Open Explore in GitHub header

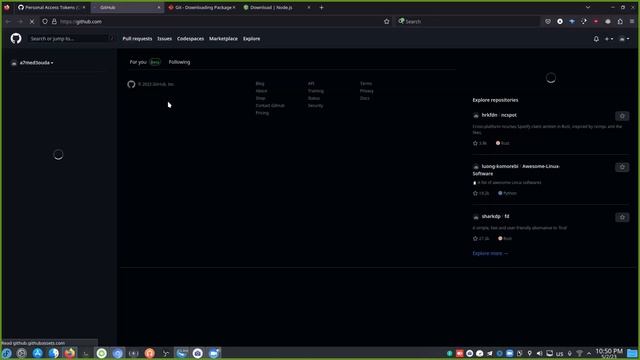[x=251, y=39]
